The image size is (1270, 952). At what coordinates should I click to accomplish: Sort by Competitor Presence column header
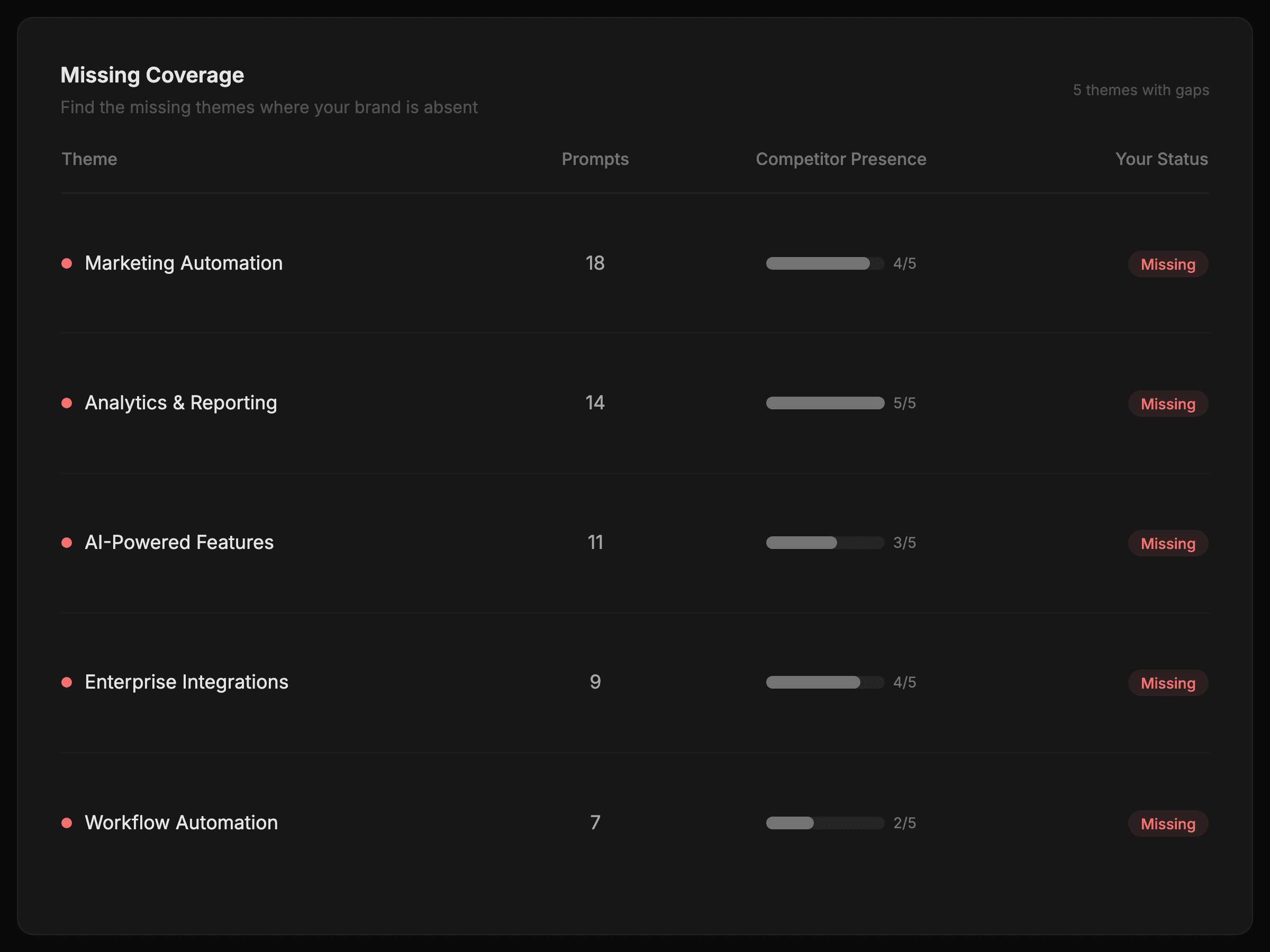840,159
